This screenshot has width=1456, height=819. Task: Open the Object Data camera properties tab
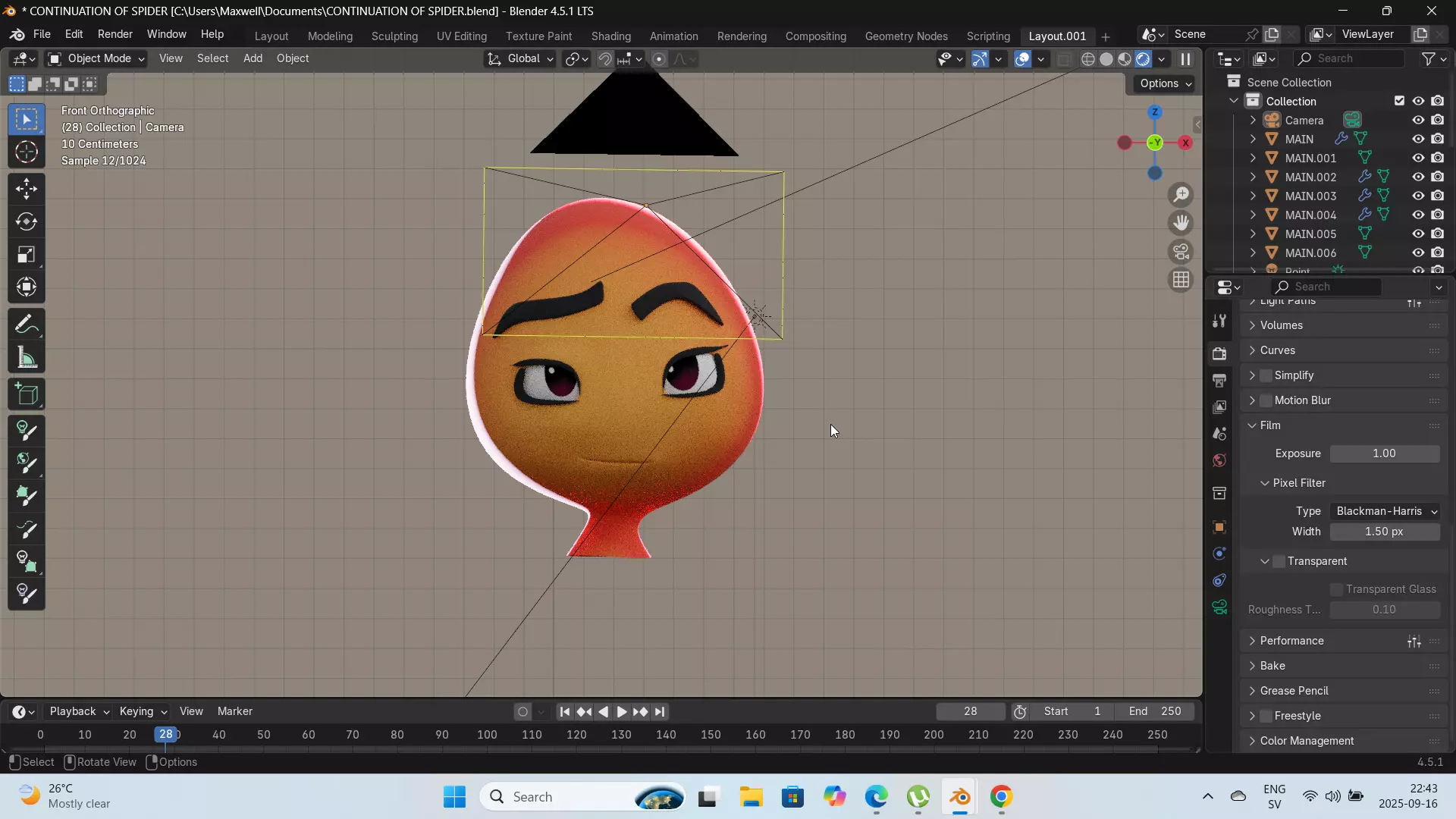coord(1219,607)
